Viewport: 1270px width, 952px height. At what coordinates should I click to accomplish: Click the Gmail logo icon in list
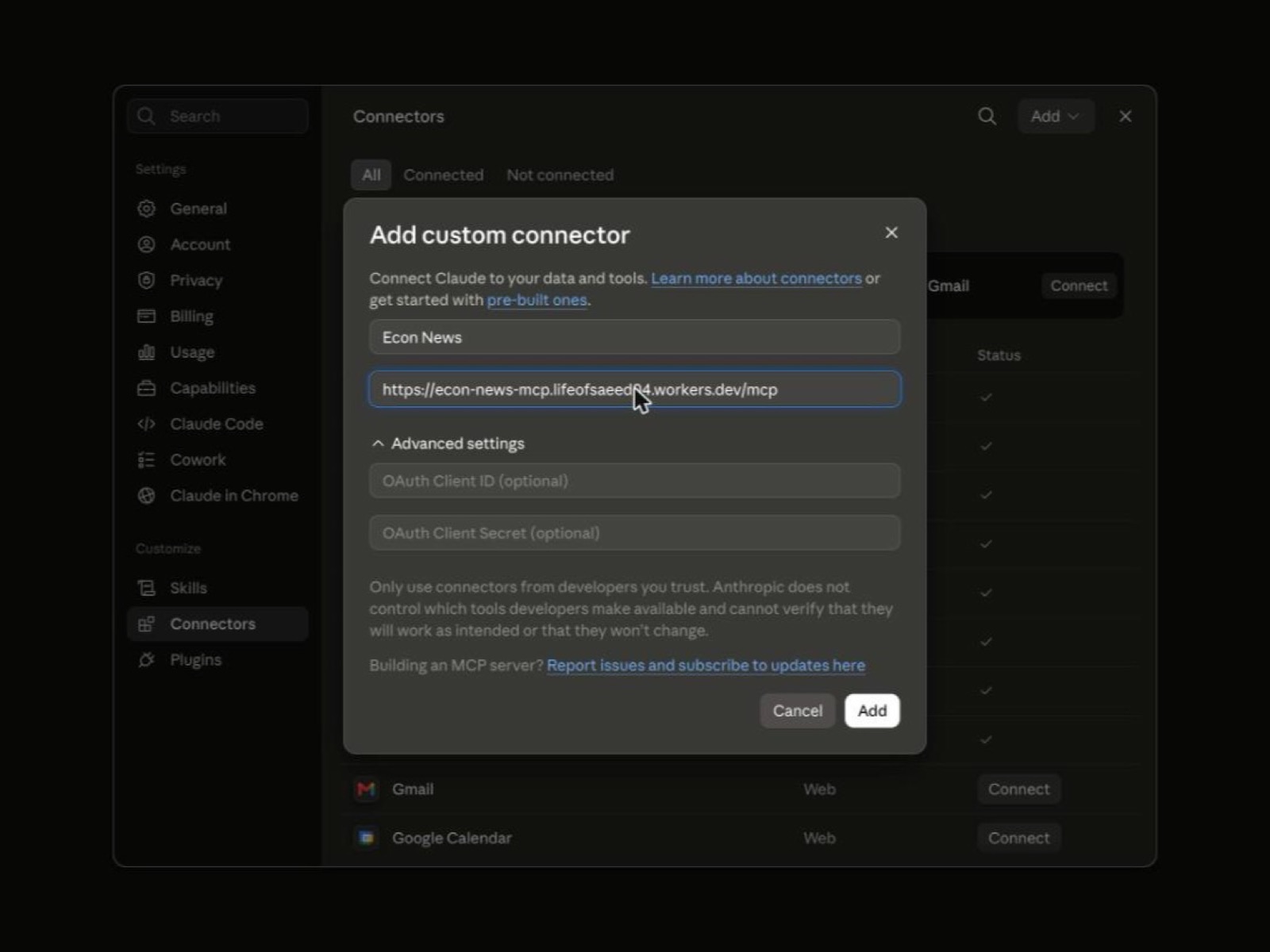(366, 789)
